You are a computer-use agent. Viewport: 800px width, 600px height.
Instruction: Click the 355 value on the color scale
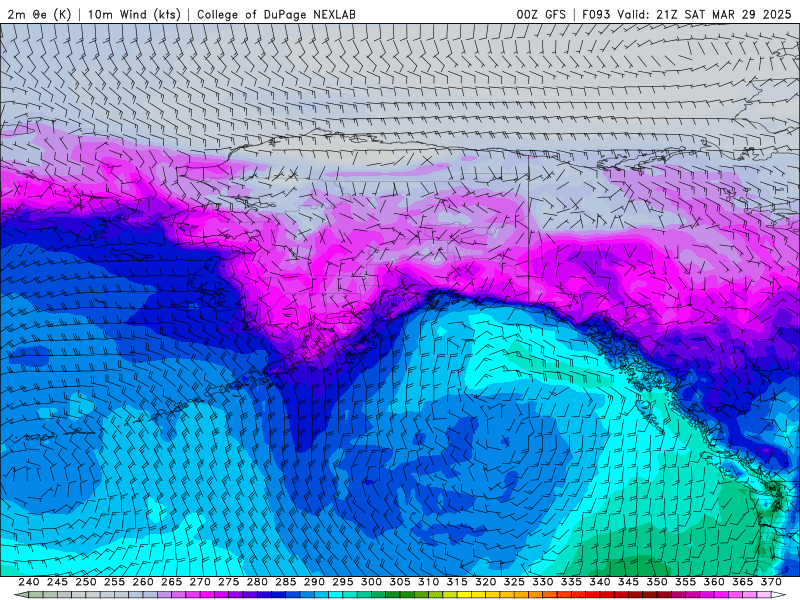click(686, 582)
